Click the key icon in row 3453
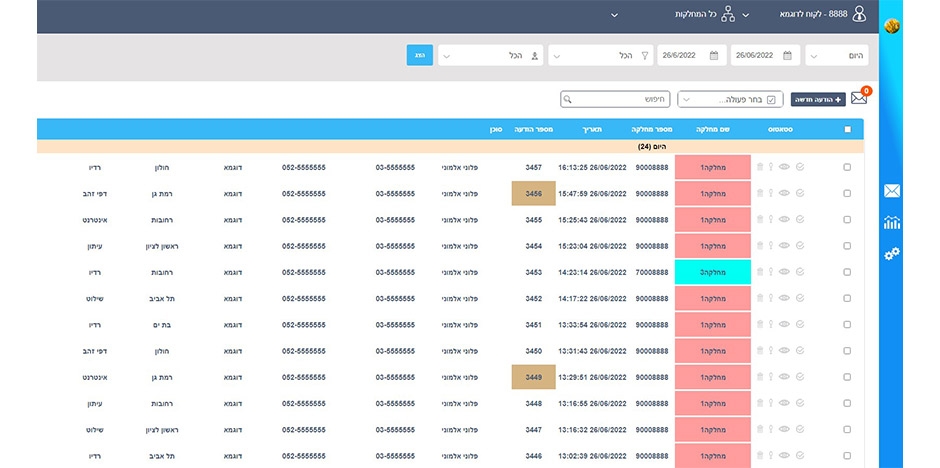The height and width of the screenshot is (468, 940). point(771,272)
